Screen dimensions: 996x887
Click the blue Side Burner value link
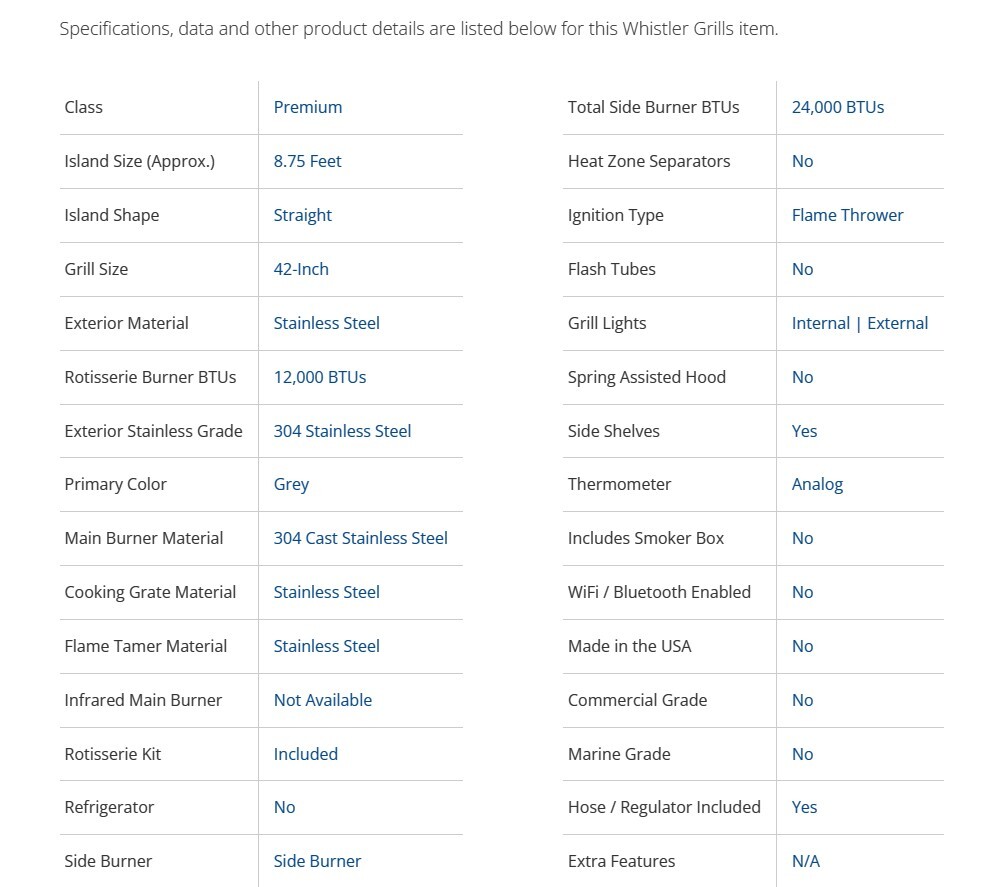pos(317,861)
